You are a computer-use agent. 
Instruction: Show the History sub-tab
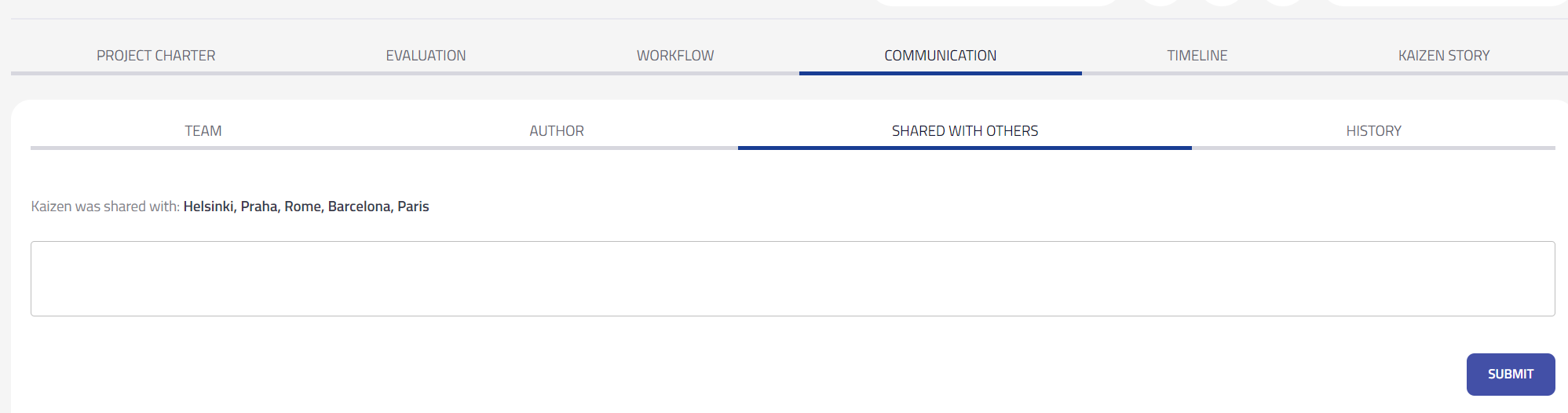[x=1373, y=131]
